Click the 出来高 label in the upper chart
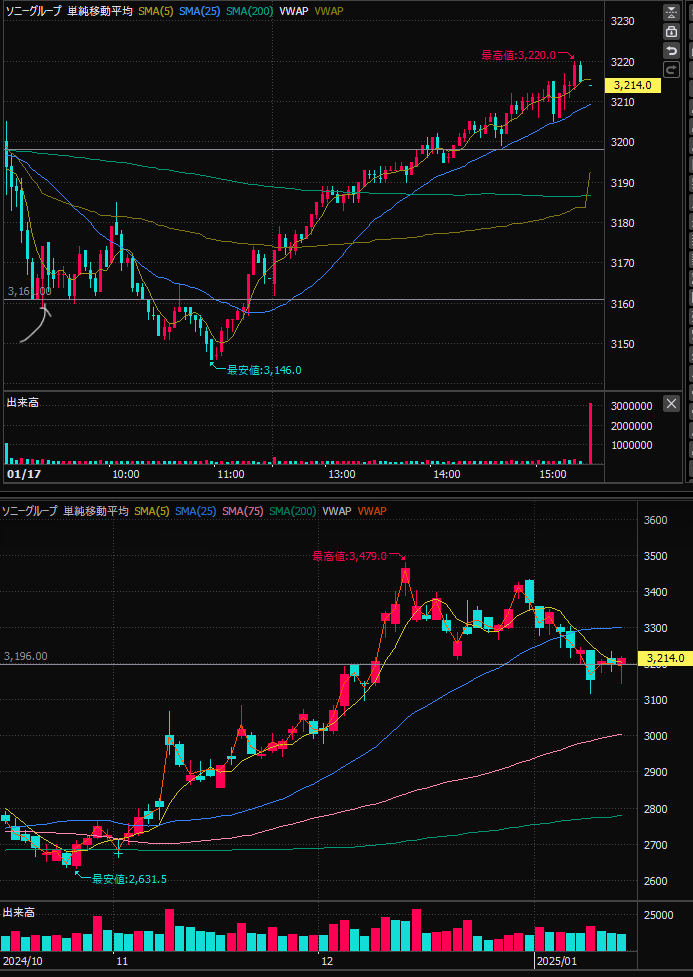 [22, 403]
